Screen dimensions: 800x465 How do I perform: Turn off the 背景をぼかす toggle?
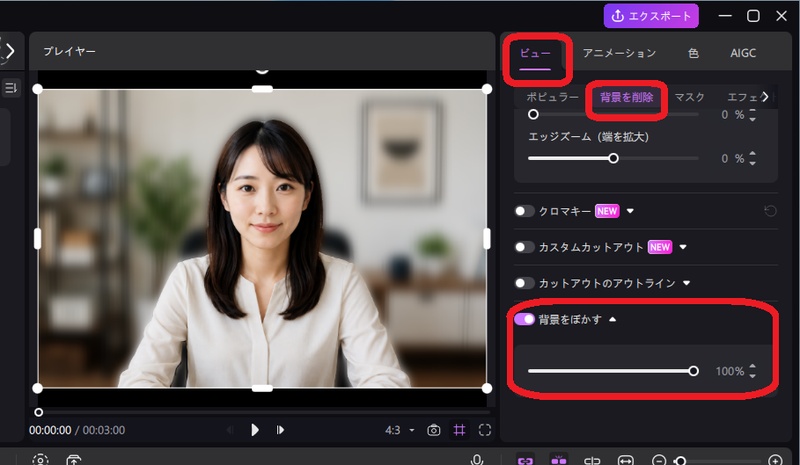(x=524, y=319)
